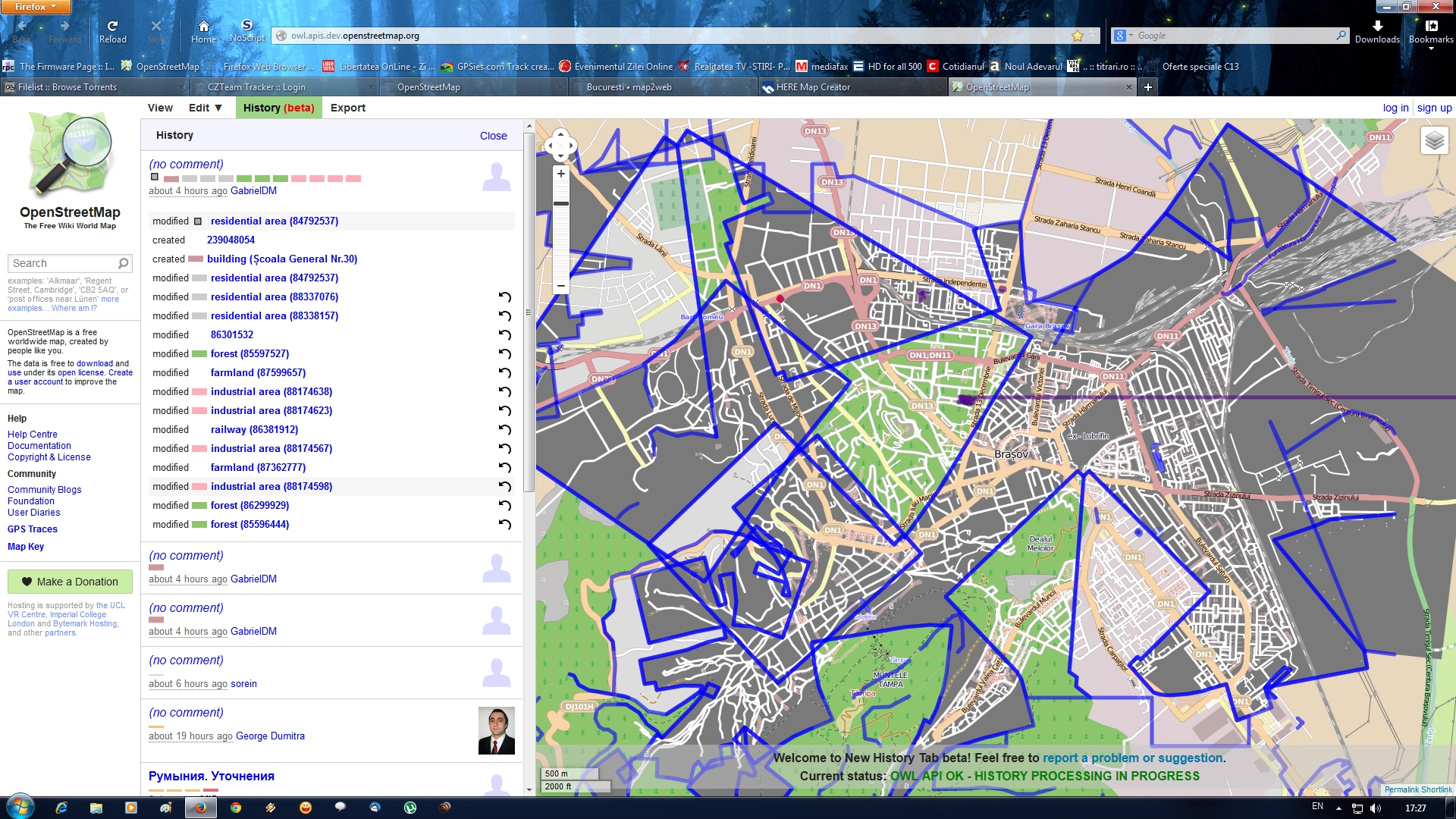Pan the map up with arrow
The image size is (1456, 819).
tap(560, 135)
